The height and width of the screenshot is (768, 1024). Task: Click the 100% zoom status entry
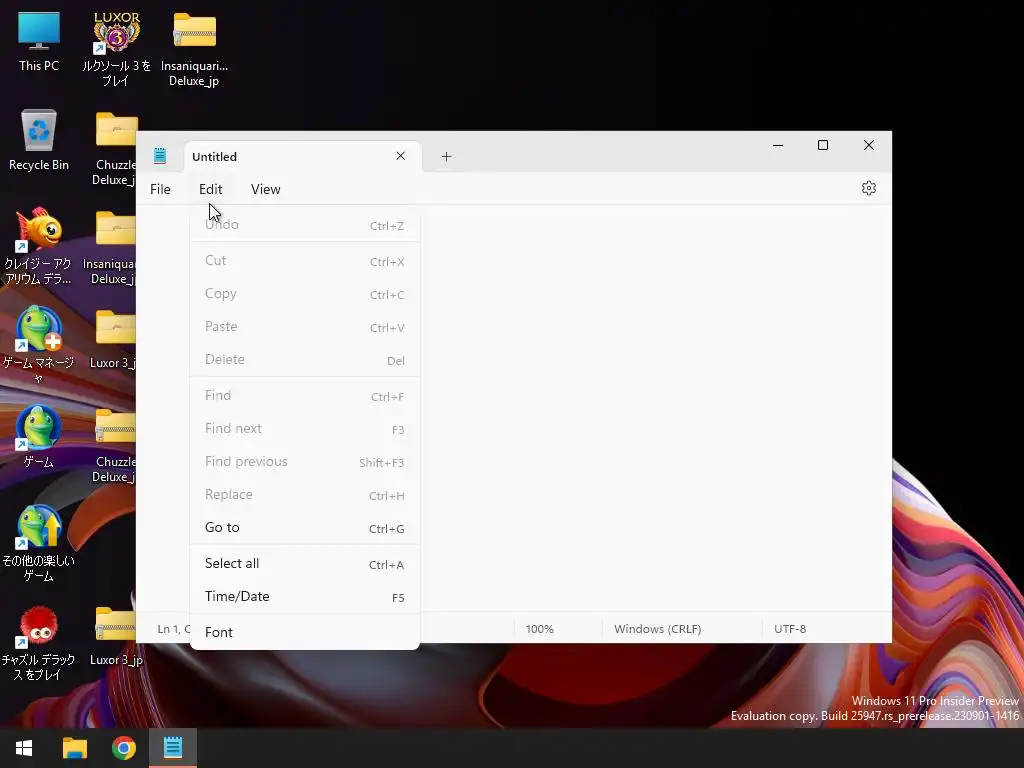(539, 629)
